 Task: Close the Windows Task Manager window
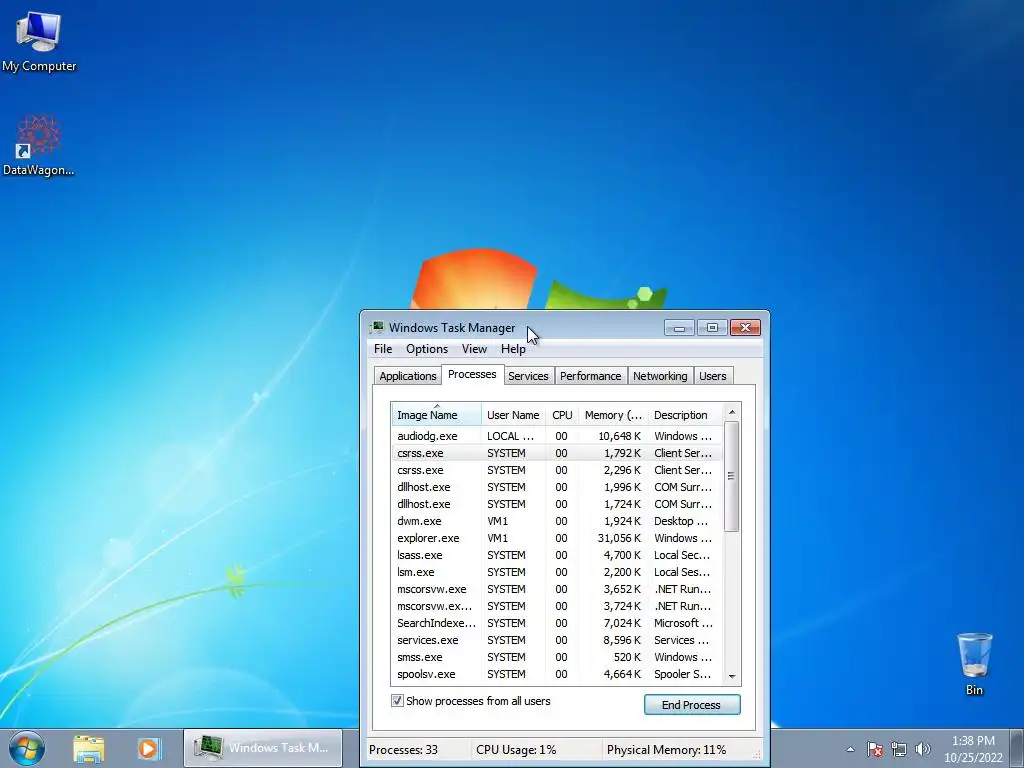[745, 327]
